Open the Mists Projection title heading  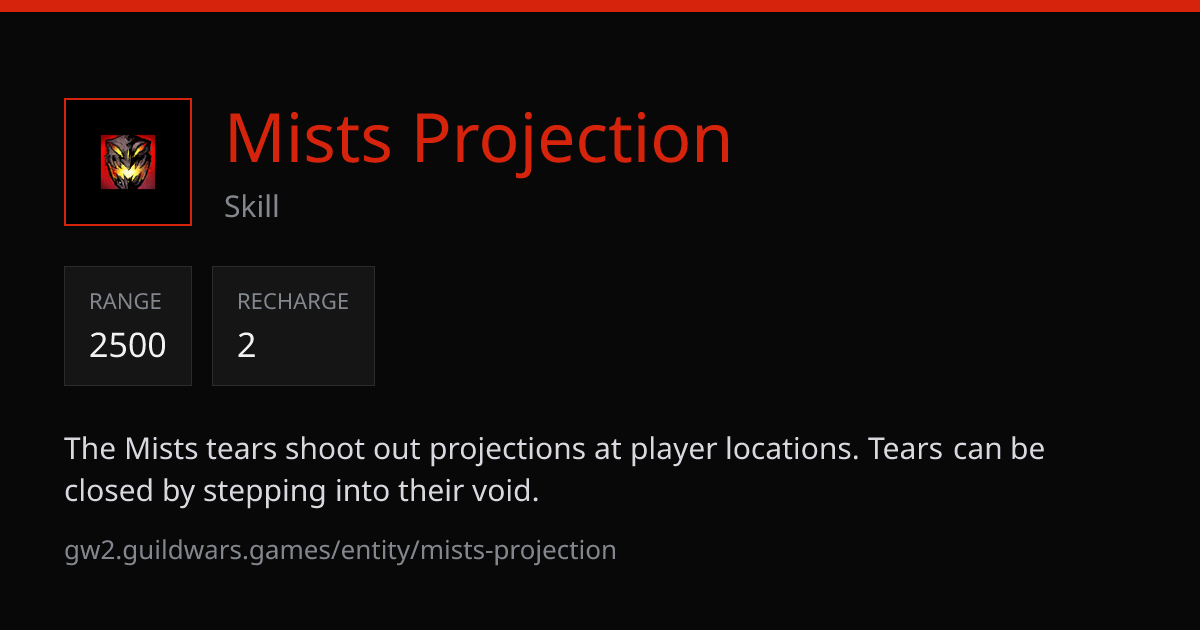(x=478, y=138)
